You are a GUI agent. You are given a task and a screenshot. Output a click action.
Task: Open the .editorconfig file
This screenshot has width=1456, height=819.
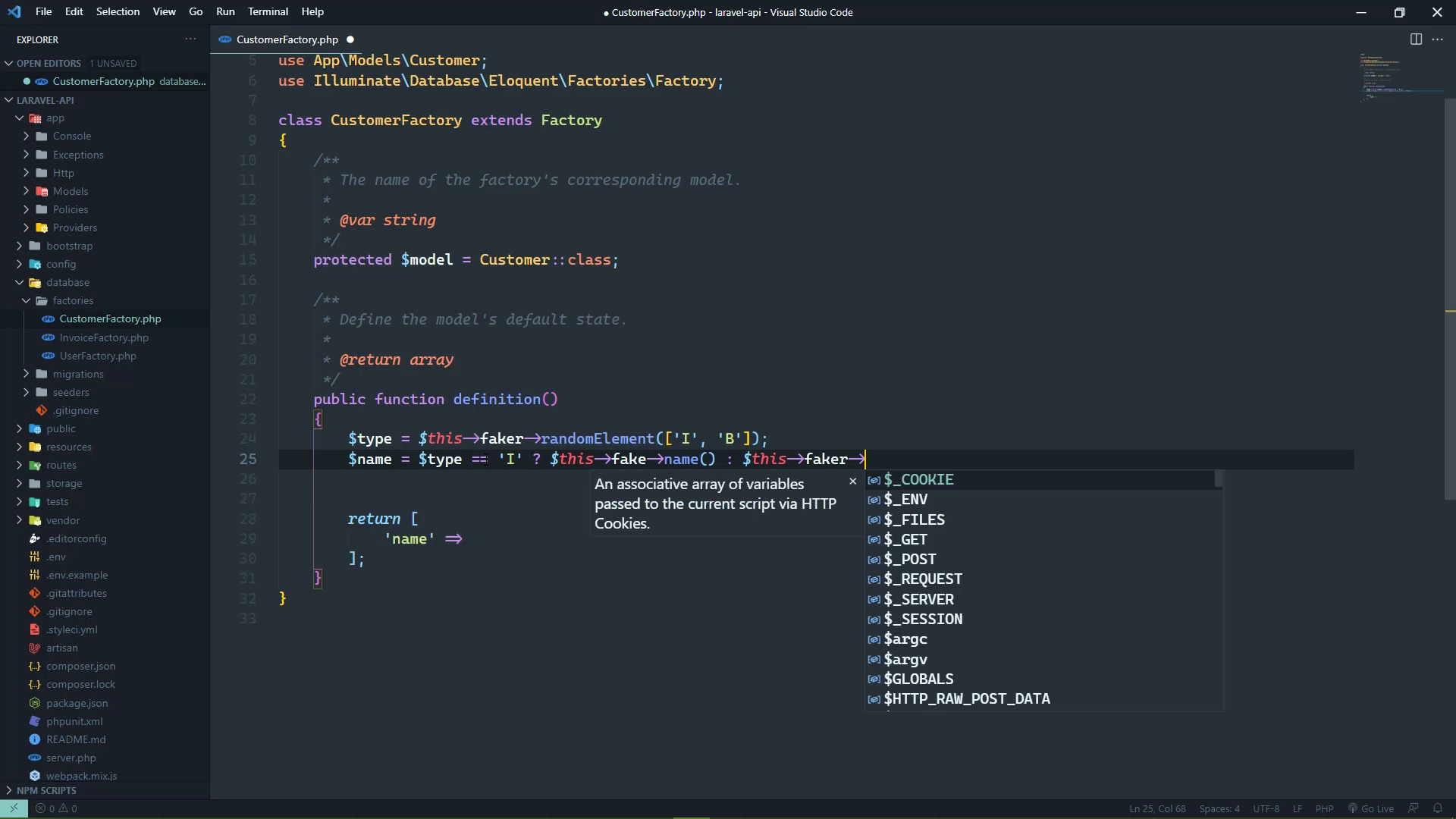76,538
